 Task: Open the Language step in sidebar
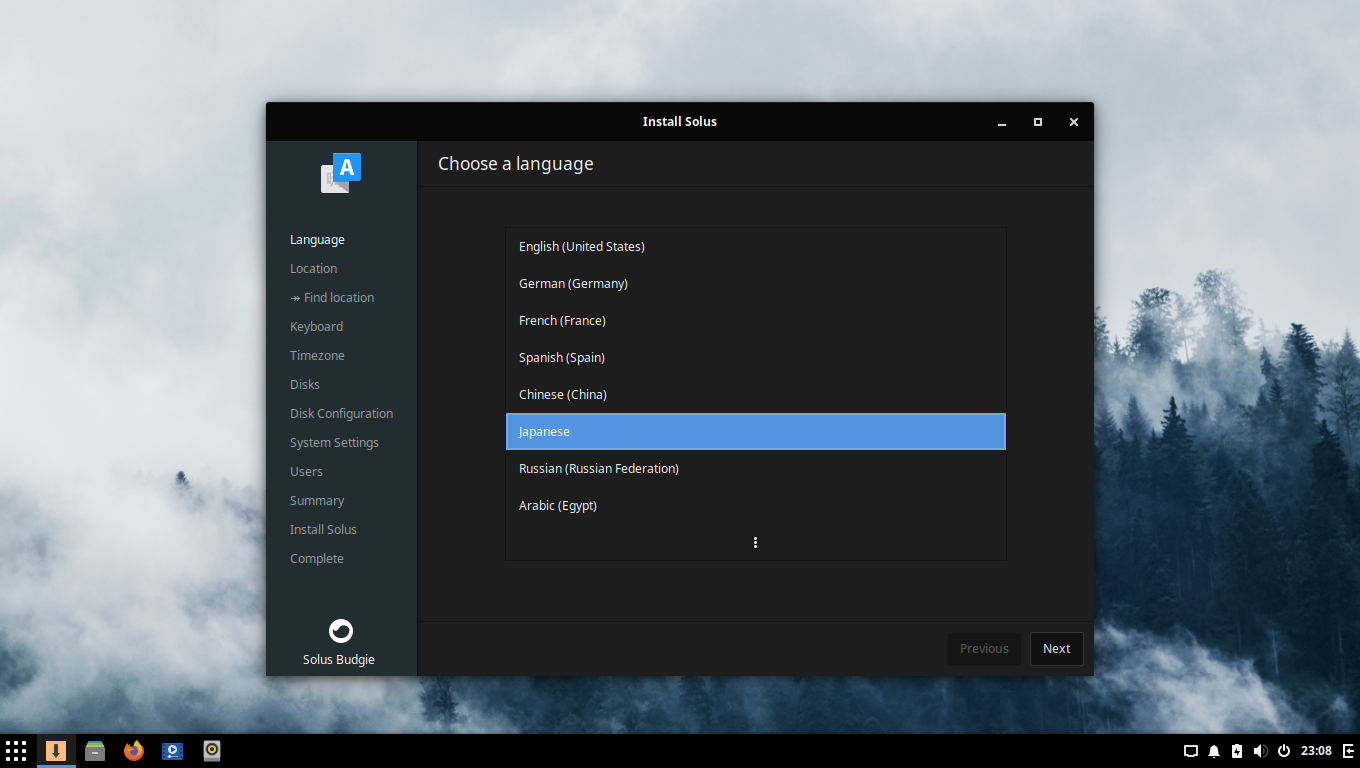(317, 240)
